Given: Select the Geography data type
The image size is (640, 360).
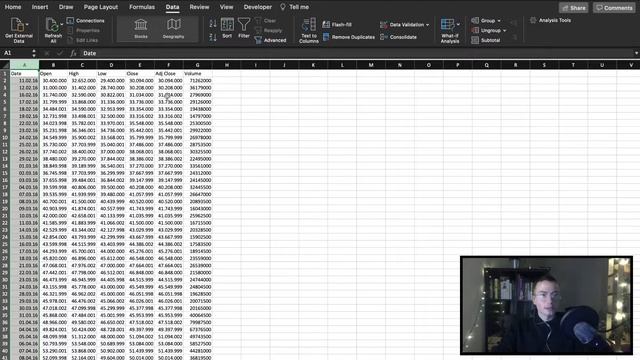Looking at the screenshot, I should (x=173, y=29).
